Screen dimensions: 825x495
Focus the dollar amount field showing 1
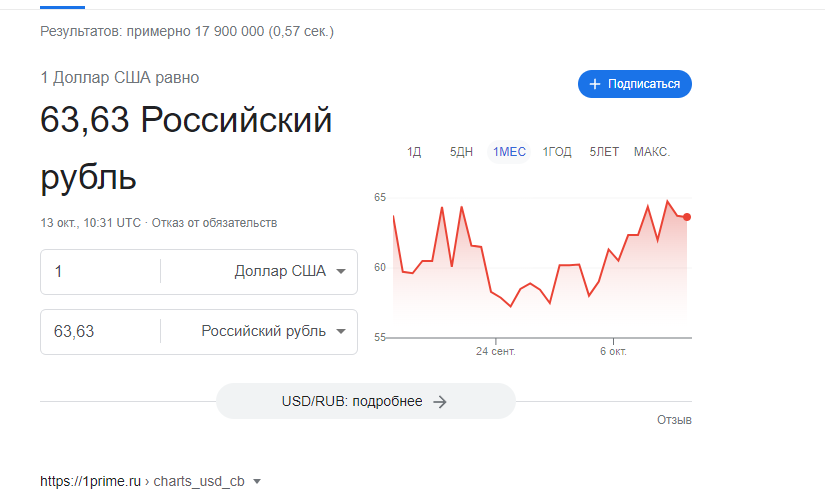pos(100,271)
